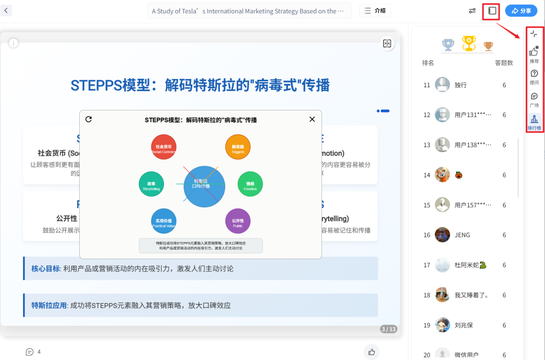Image resolution: width=545 pixels, height=360 pixels.
Task: Toggle the sidebar panel icon
Action: (491, 11)
